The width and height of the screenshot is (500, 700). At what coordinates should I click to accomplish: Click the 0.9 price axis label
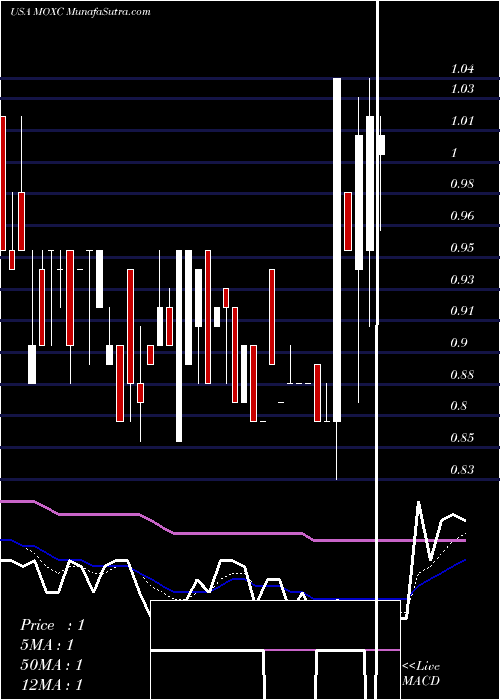[x=459, y=343]
